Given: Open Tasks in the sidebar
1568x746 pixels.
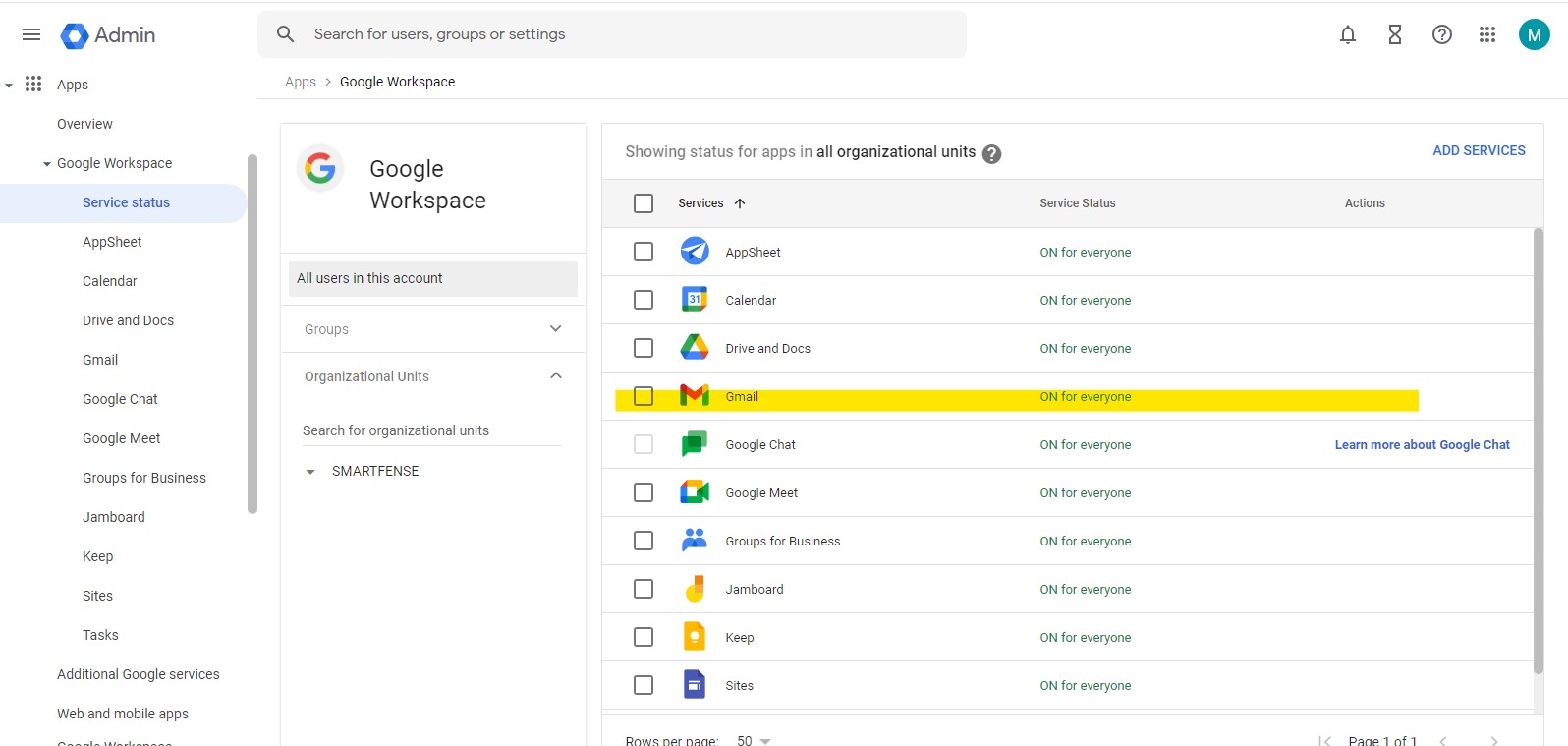Looking at the screenshot, I should point(100,635).
